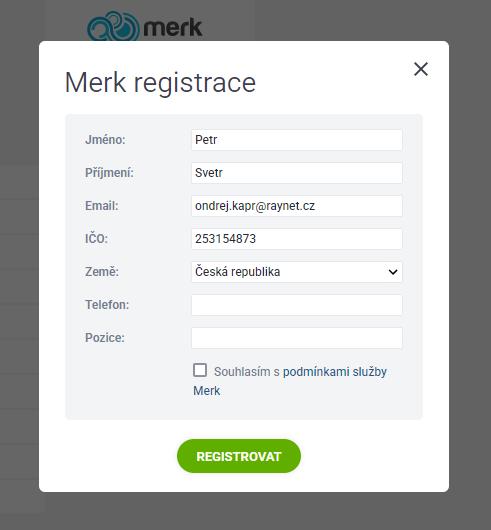The height and width of the screenshot is (530, 491).
Task: Focus the Jméno field containing Petr
Action: (x=297, y=140)
